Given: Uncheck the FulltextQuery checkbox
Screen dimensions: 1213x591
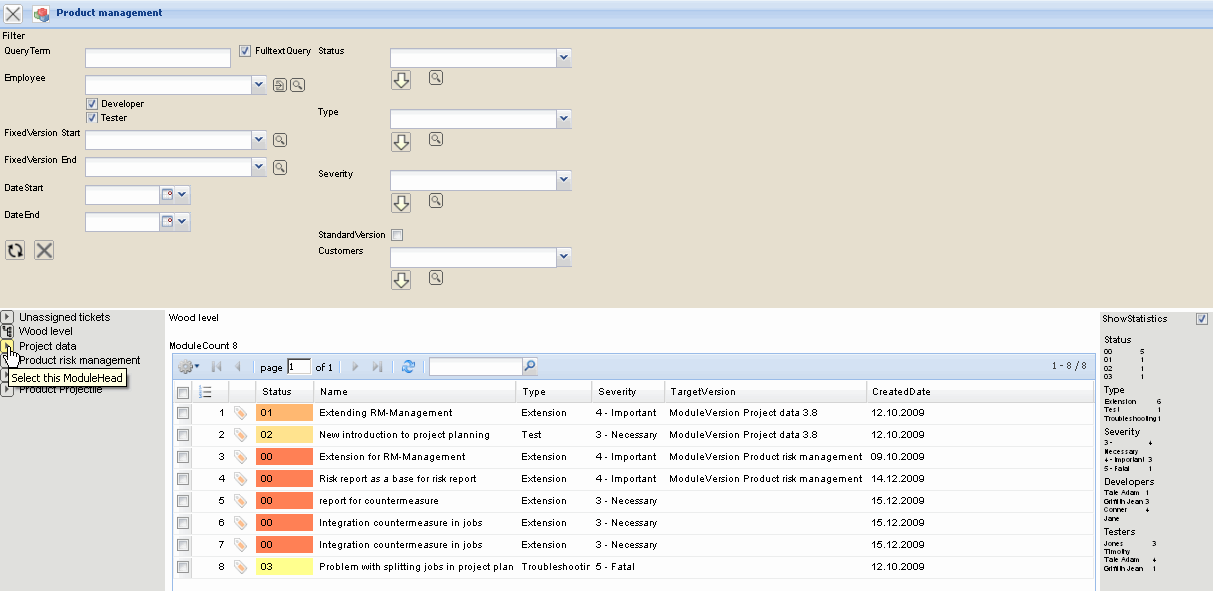Looking at the screenshot, I should (245, 50).
